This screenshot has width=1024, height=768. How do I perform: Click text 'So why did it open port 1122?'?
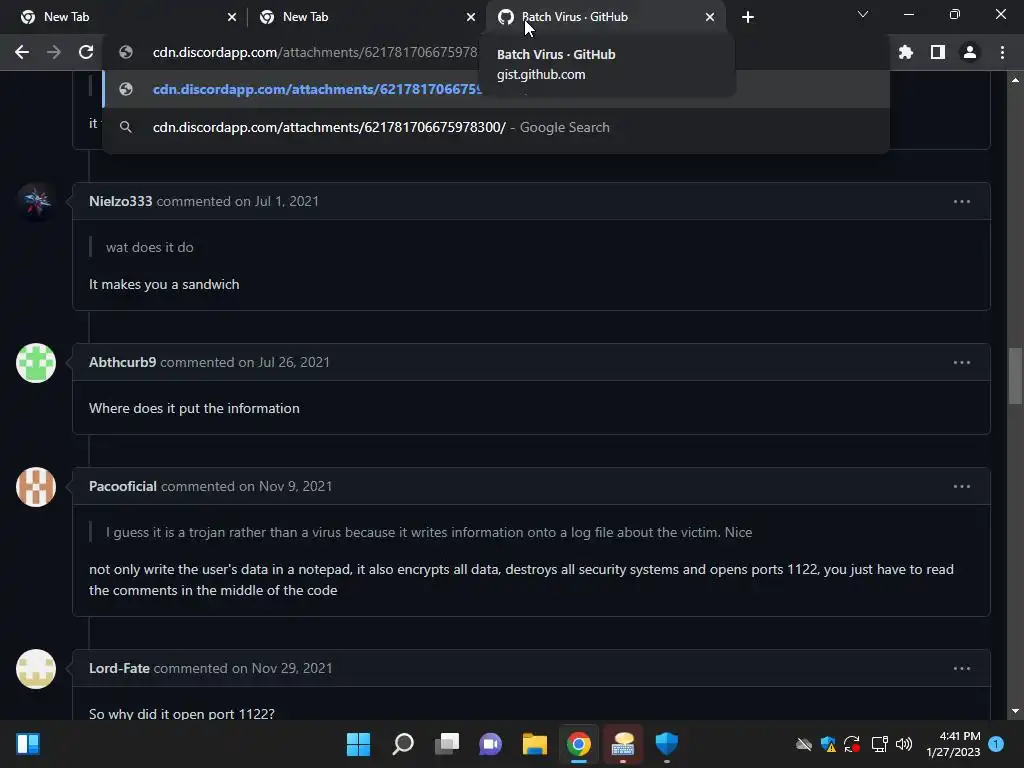[x=182, y=714]
